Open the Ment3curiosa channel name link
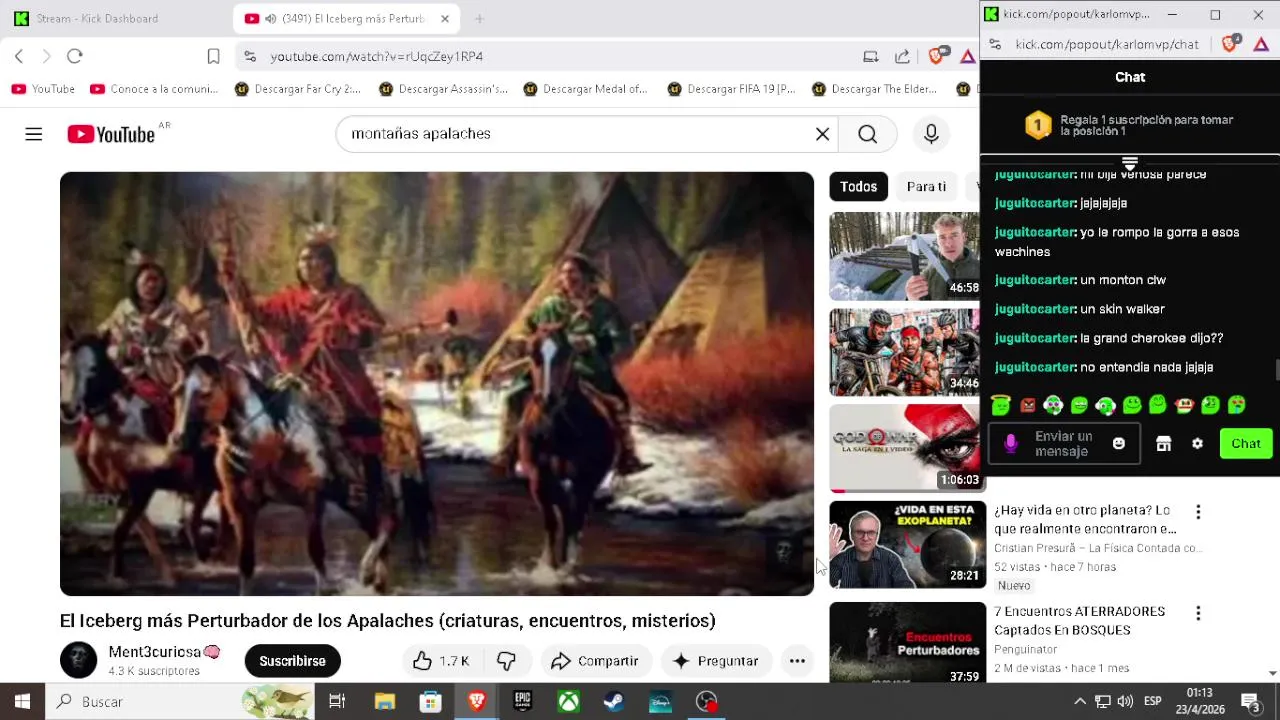Screen dimensions: 1280x720 click(x=154, y=652)
